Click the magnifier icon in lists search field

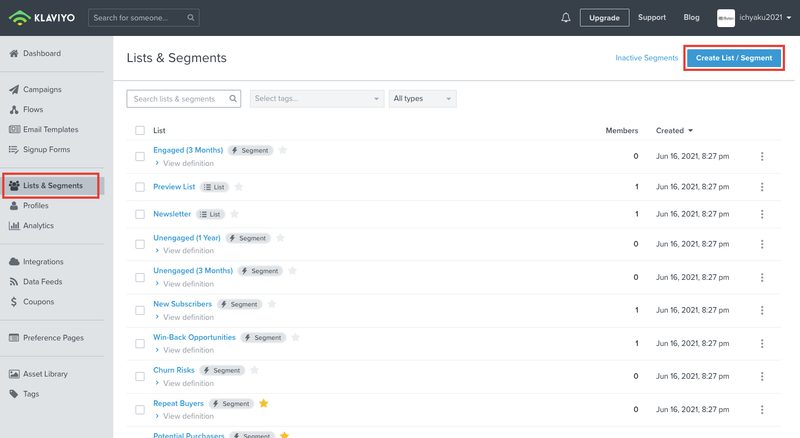pyautogui.click(x=233, y=99)
